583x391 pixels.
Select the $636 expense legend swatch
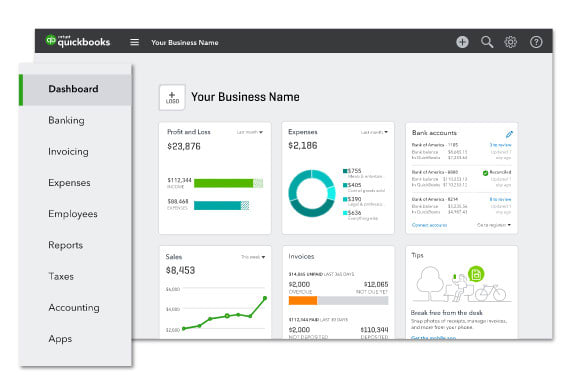click(x=345, y=213)
